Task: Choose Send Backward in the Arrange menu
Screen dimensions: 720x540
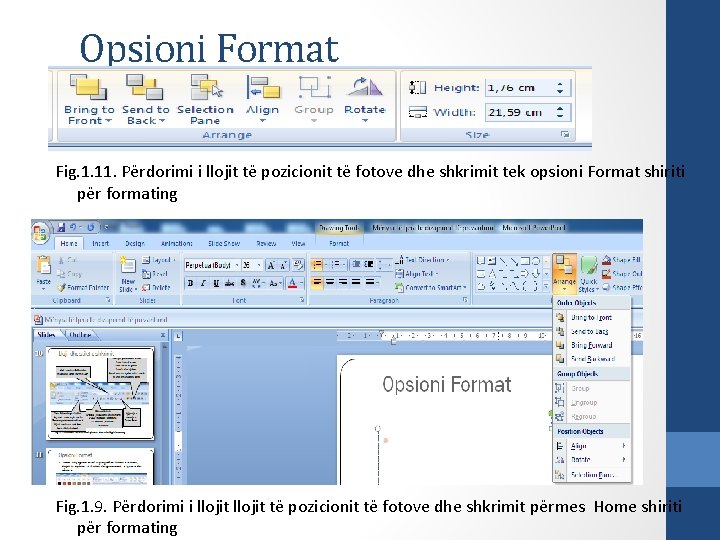Action: tap(592, 359)
